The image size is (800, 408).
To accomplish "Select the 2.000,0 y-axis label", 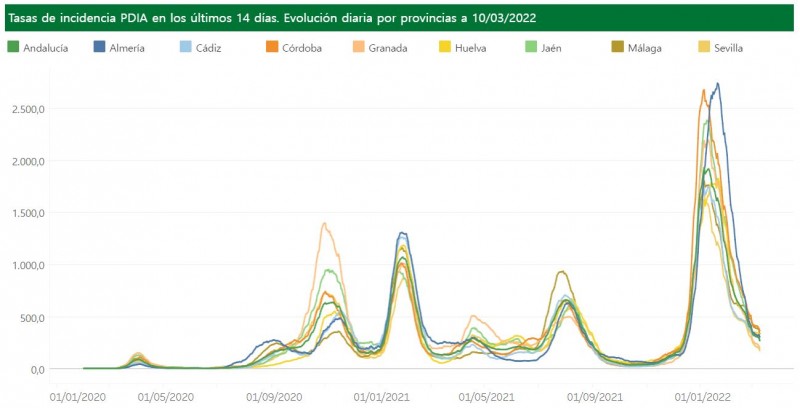I will 29,161.
